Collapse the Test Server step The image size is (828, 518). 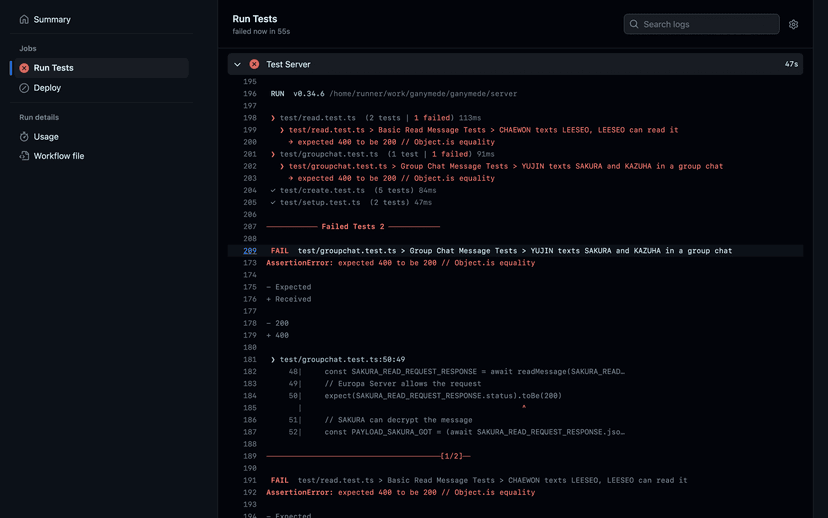click(237, 64)
